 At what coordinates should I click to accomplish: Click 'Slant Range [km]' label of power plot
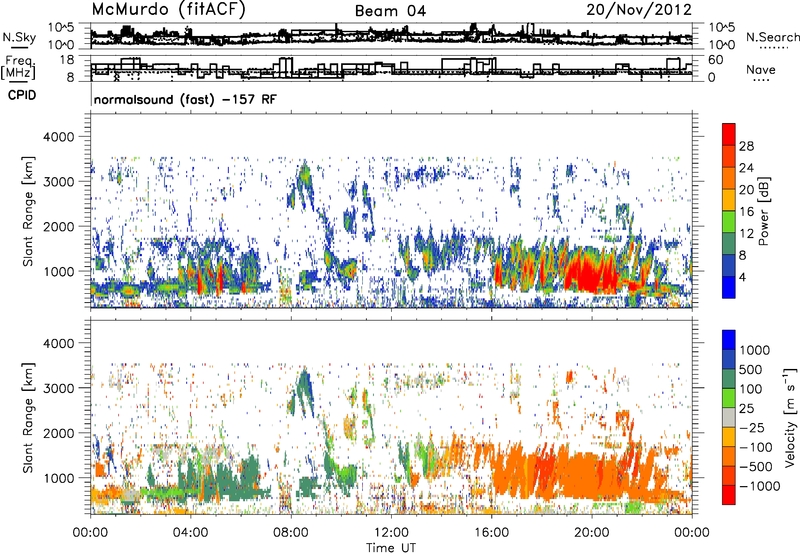(x=28, y=211)
